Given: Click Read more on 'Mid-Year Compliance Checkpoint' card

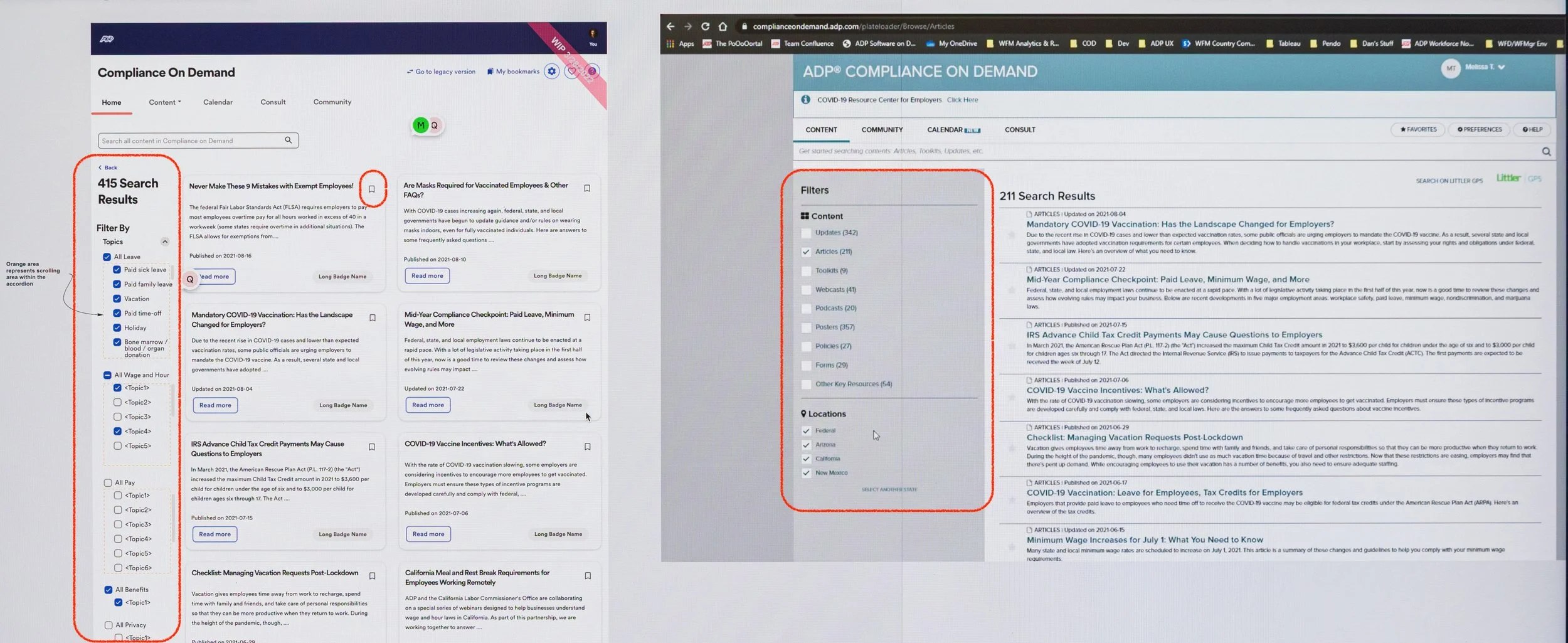Looking at the screenshot, I should 428,405.
